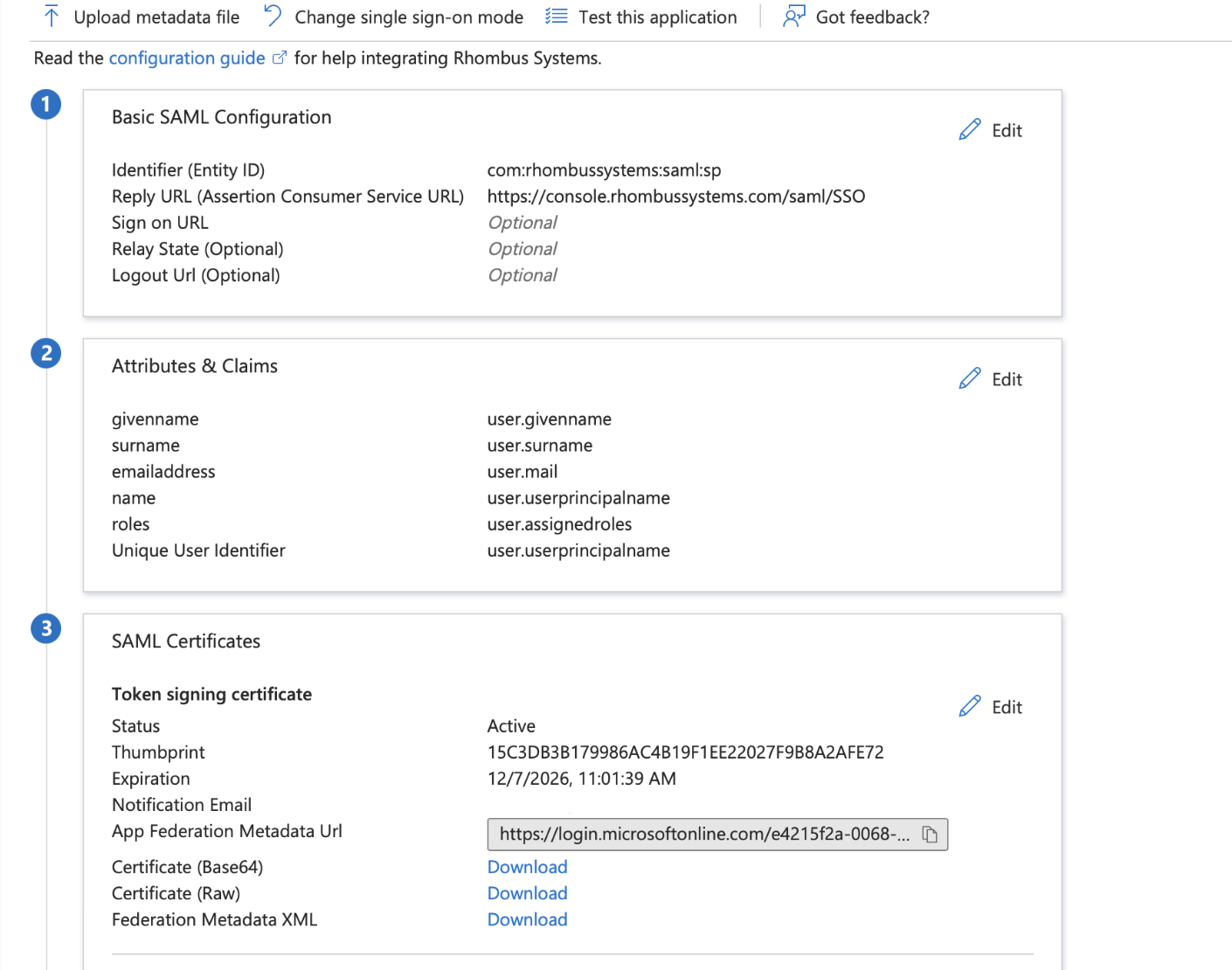Click the Status label

[135, 726]
